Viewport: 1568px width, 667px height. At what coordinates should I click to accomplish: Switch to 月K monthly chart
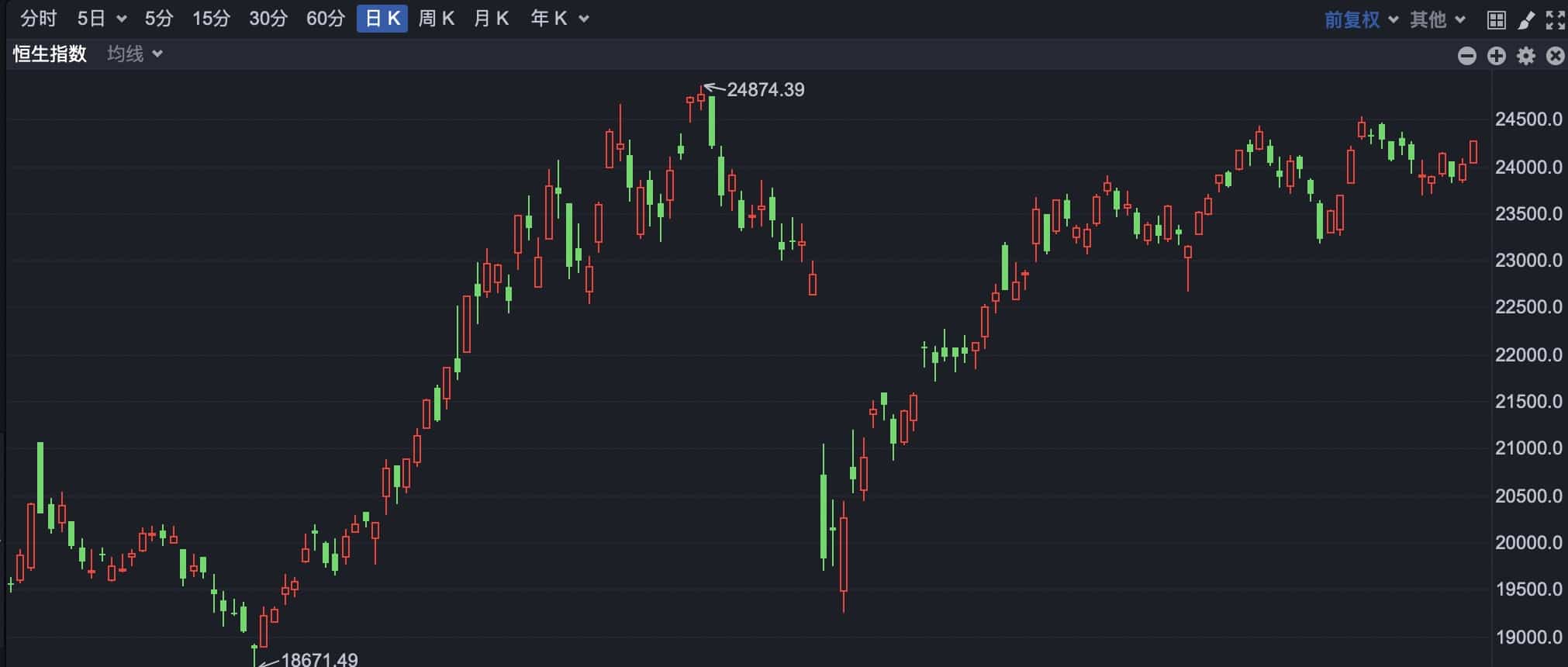tap(491, 19)
